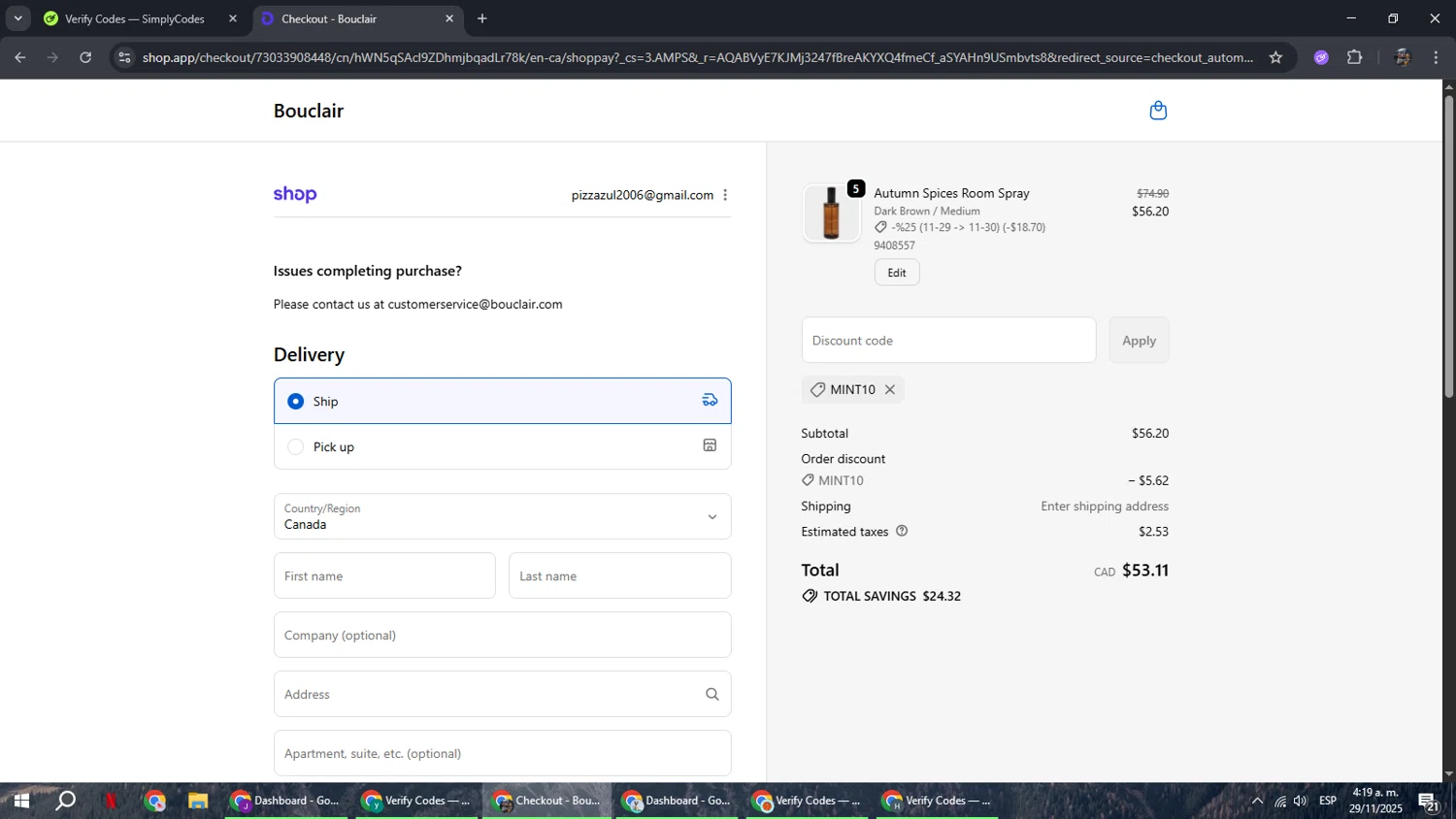
Task: Show hidden system tray icons
Action: click(1257, 801)
